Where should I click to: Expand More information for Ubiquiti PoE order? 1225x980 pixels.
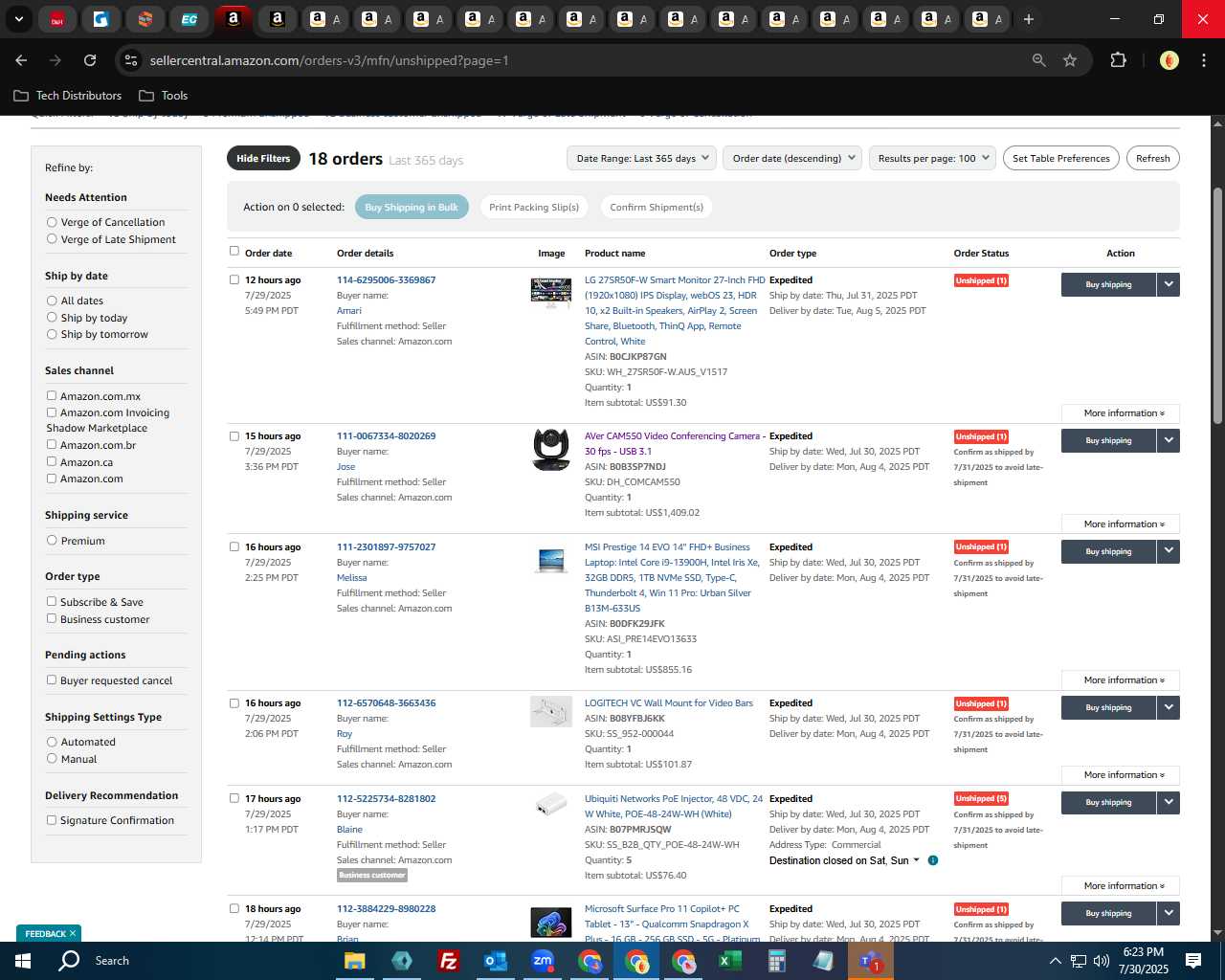click(x=1120, y=886)
